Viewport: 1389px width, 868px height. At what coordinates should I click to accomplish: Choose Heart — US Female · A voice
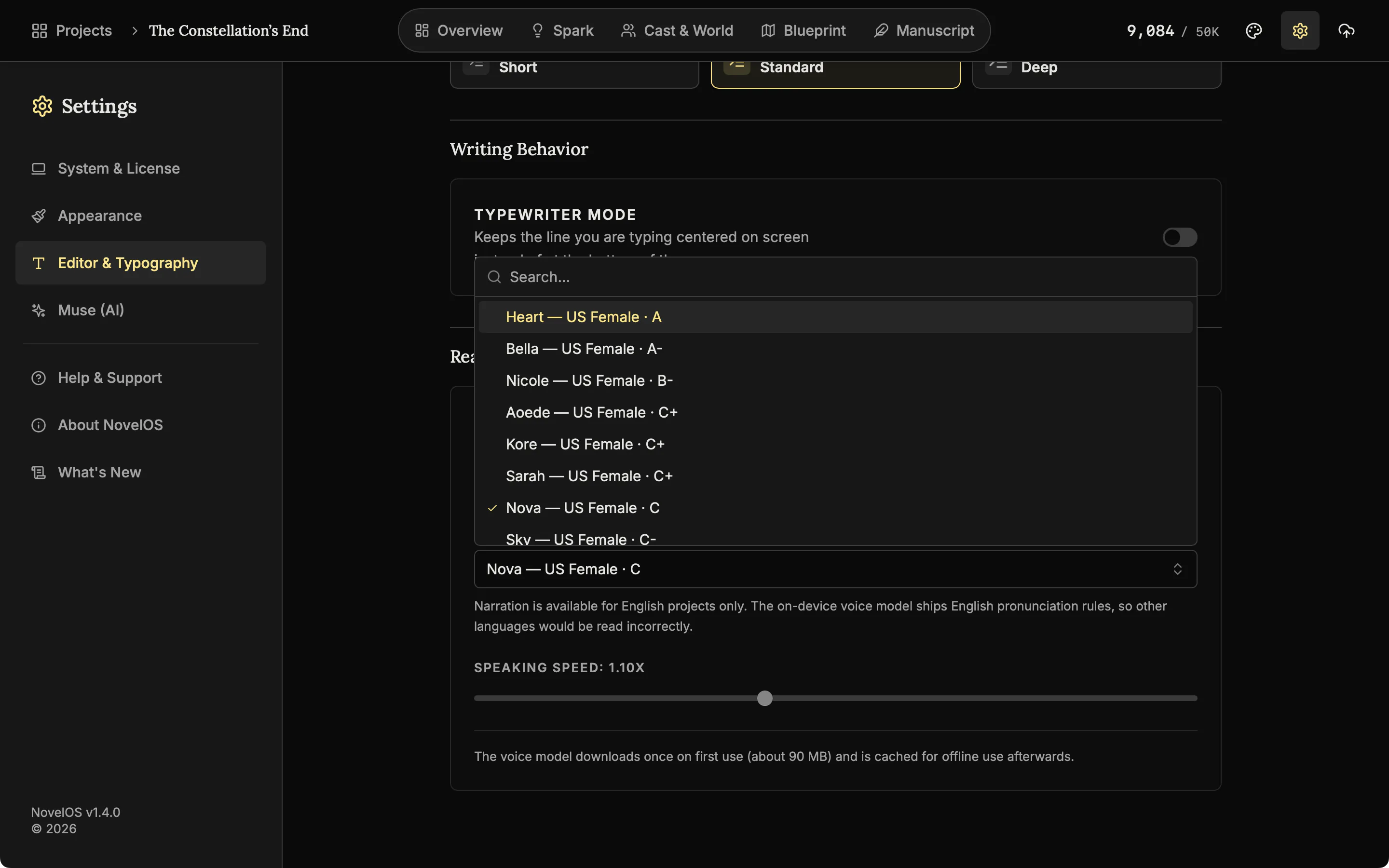click(x=835, y=317)
